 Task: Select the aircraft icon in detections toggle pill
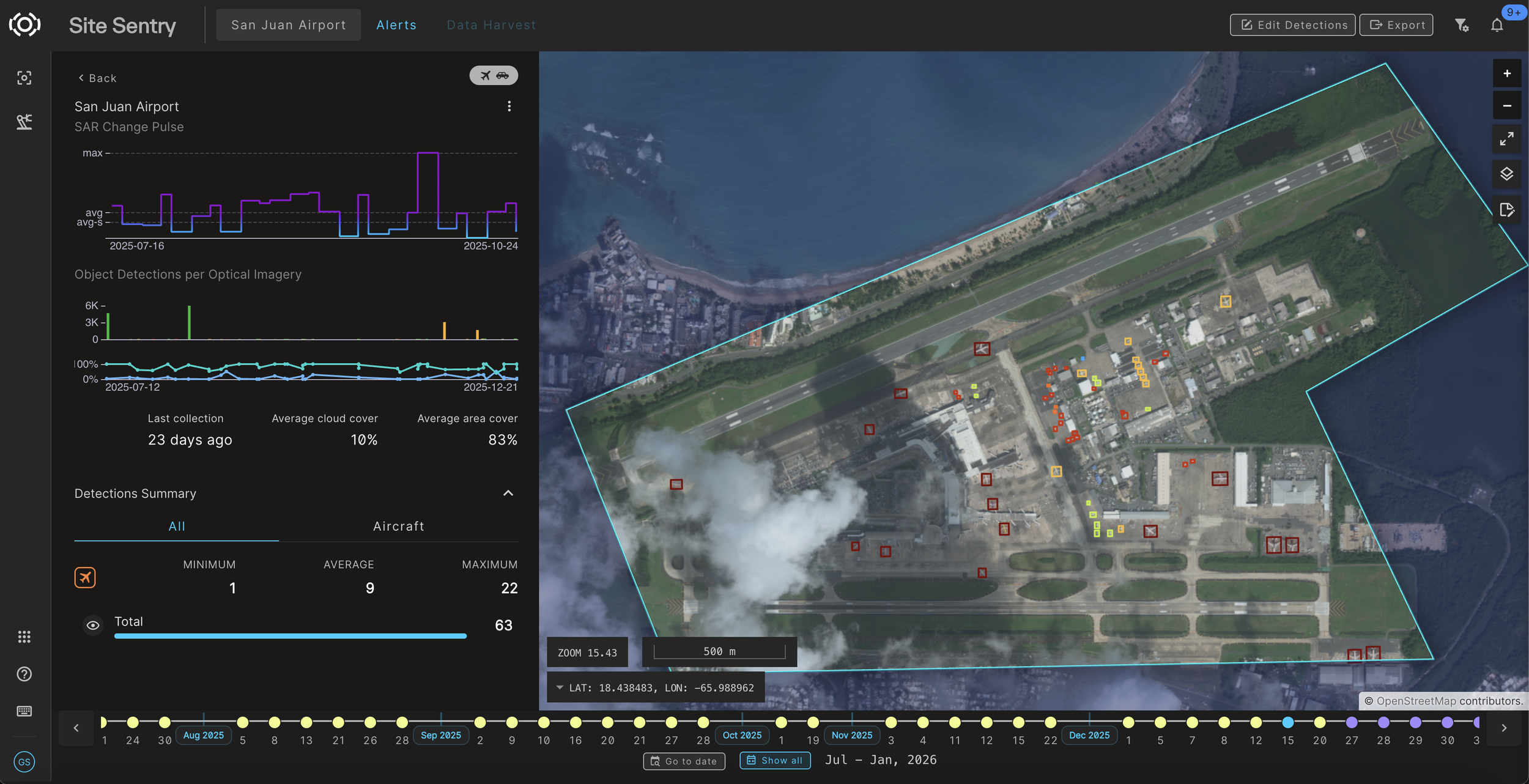coord(484,75)
